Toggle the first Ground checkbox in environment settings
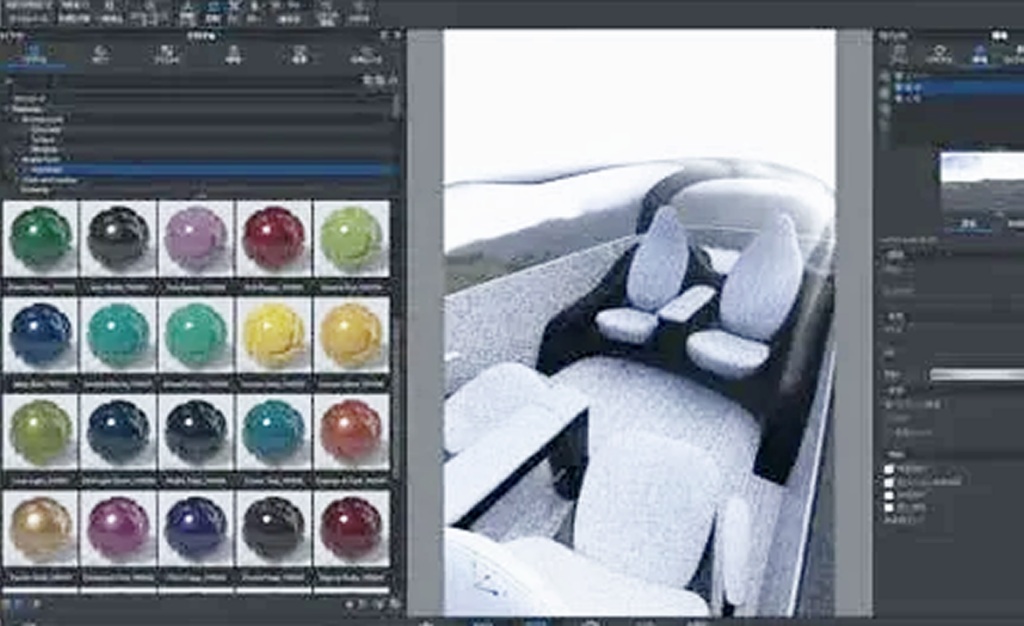Screen dimensions: 1024x626 pyautogui.click(x=889, y=469)
